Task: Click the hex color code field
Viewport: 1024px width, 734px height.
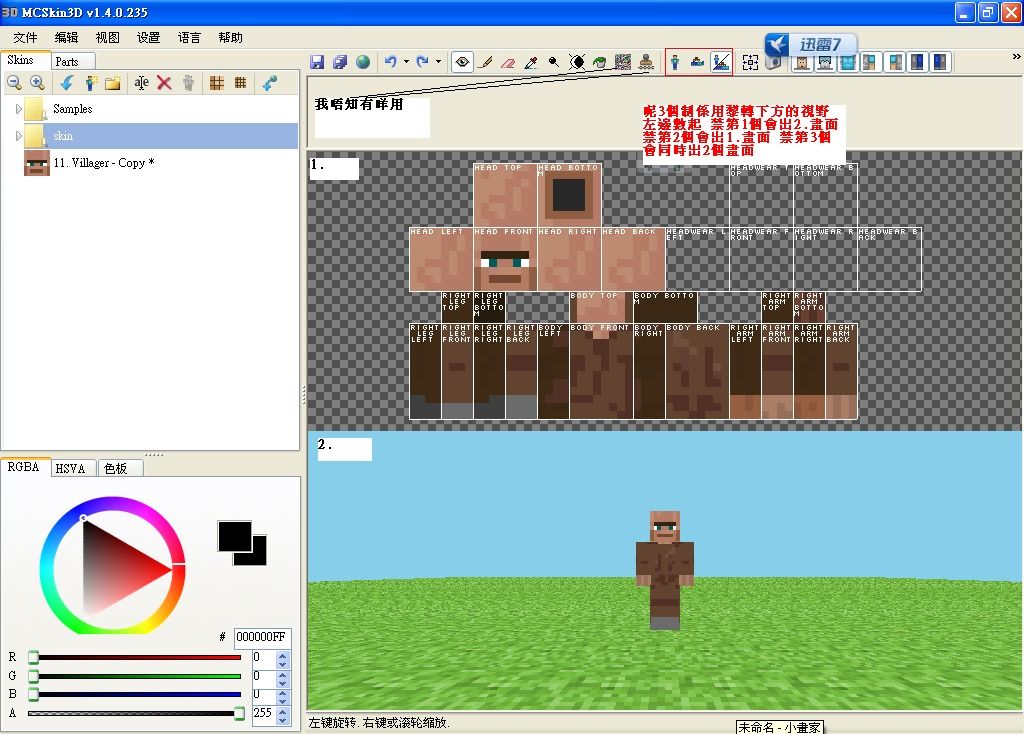Action: coord(262,637)
